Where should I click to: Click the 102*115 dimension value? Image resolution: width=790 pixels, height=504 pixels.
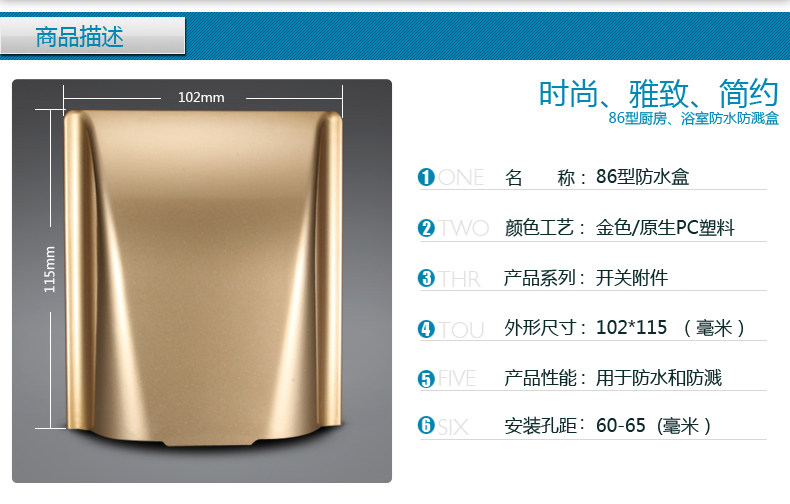click(x=631, y=328)
